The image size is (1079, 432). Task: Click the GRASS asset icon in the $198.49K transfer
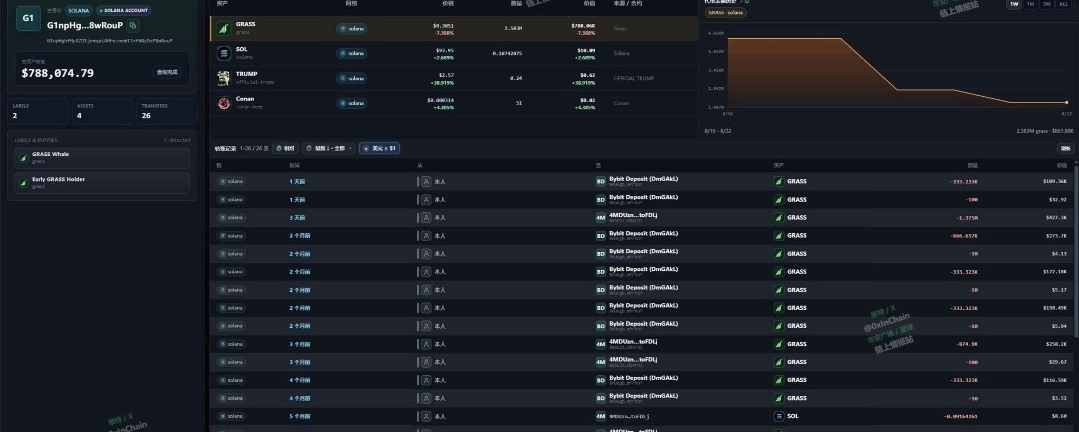[x=779, y=307]
